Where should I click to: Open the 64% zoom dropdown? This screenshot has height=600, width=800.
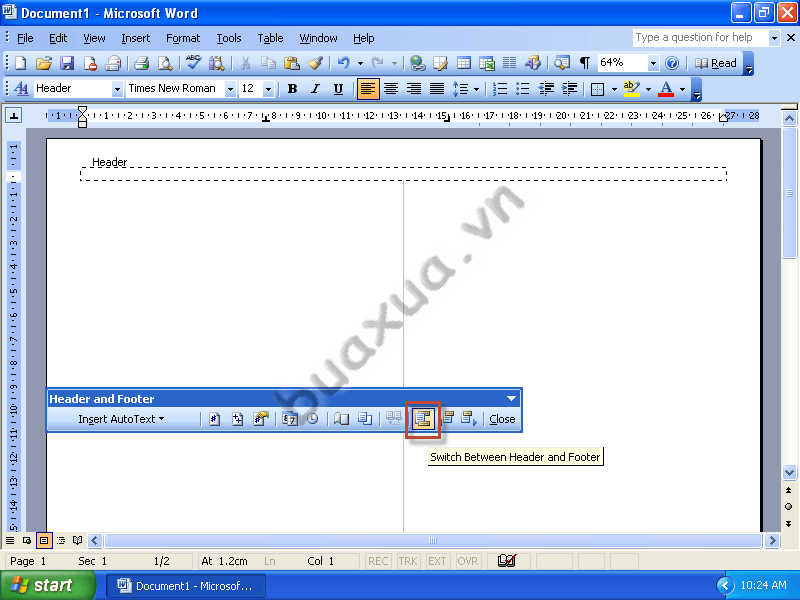coord(653,63)
